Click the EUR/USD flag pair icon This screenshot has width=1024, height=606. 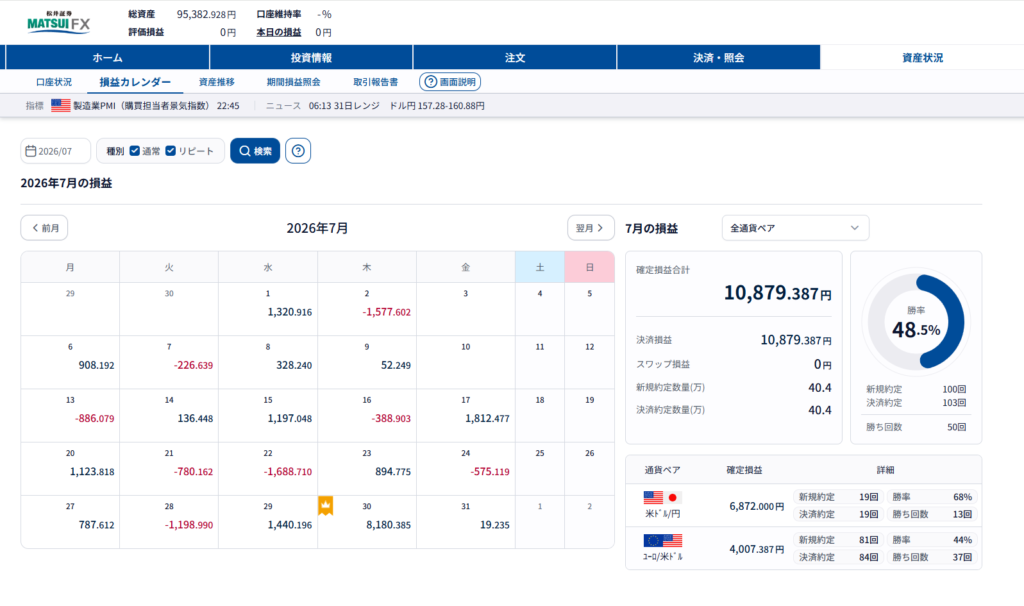tap(662, 541)
